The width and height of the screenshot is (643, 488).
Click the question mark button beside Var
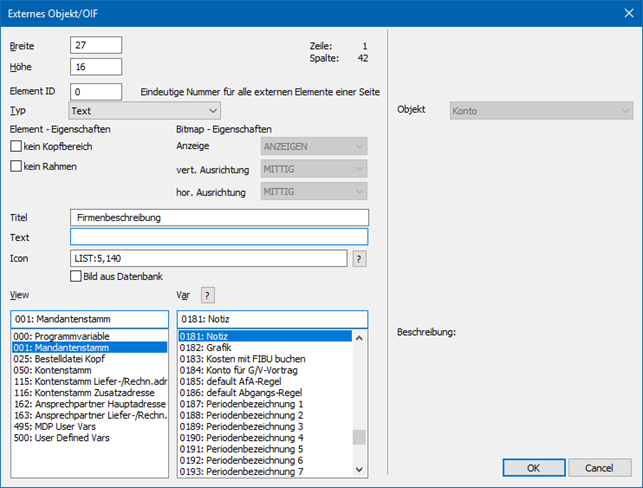coord(208,294)
